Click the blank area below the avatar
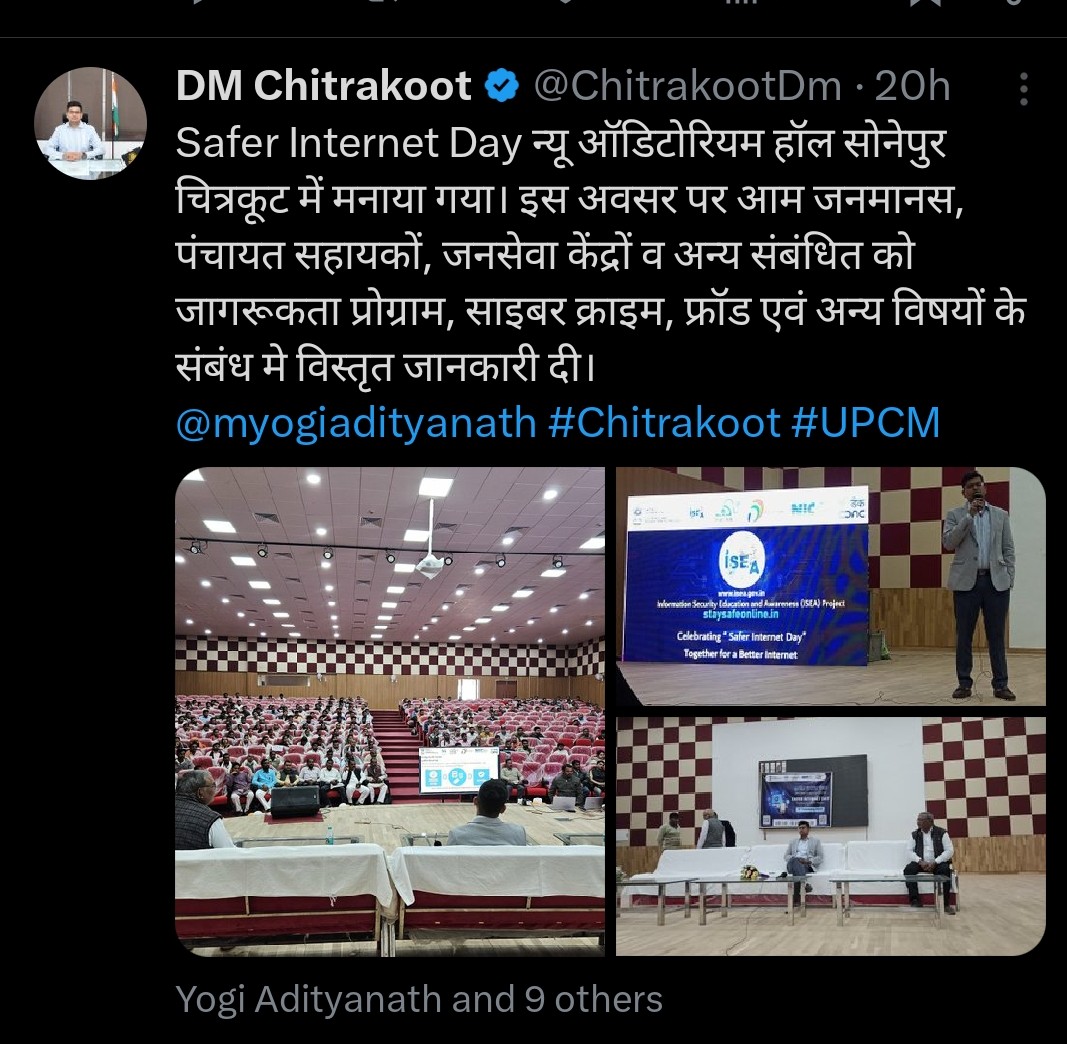The height and width of the screenshot is (1044, 1067). pos(91,544)
